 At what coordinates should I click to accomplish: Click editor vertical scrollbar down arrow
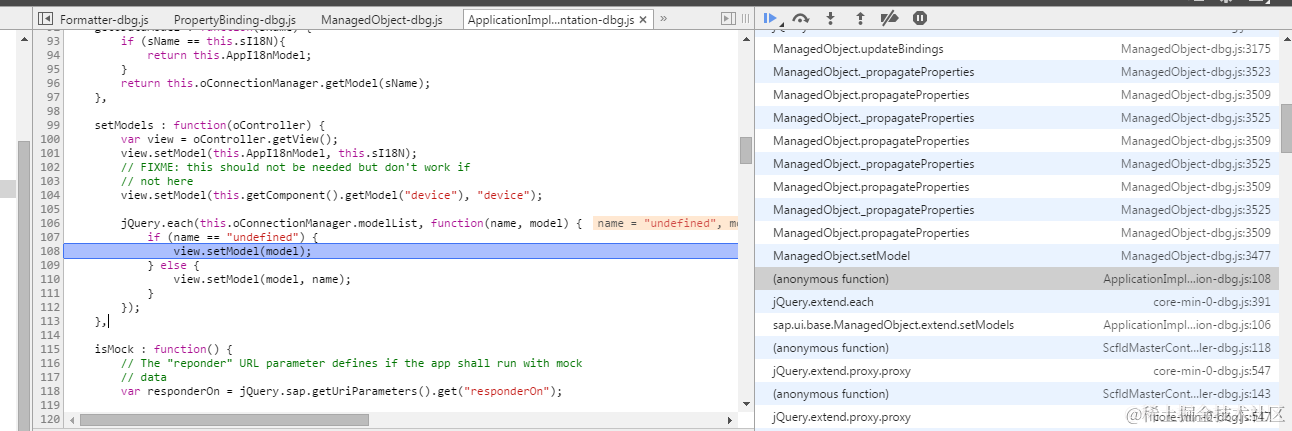745,405
